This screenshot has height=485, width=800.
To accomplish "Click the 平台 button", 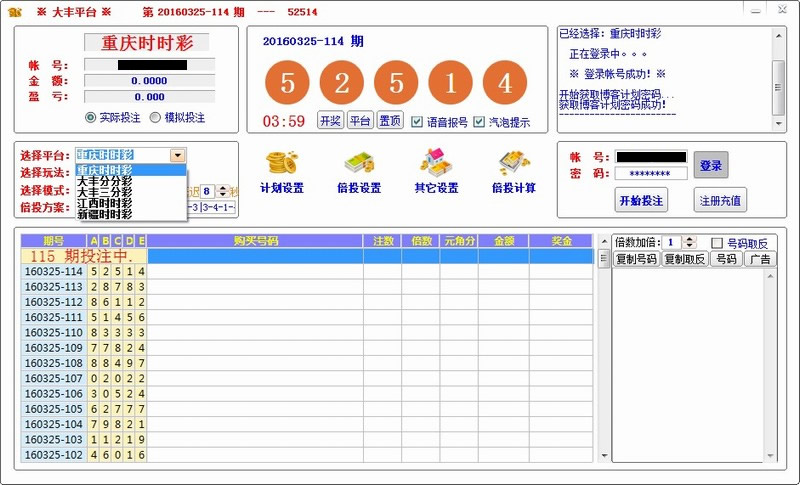I will pyautogui.click(x=360, y=121).
